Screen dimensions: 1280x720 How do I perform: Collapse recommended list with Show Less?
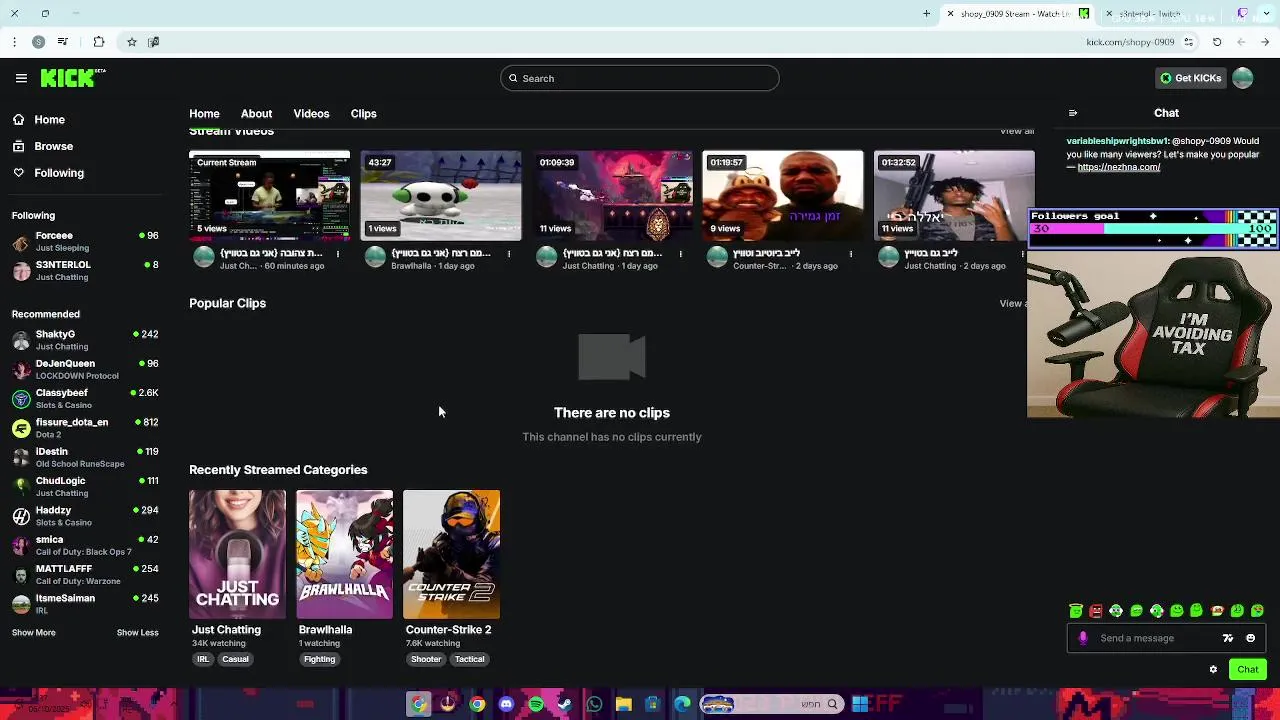137,632
